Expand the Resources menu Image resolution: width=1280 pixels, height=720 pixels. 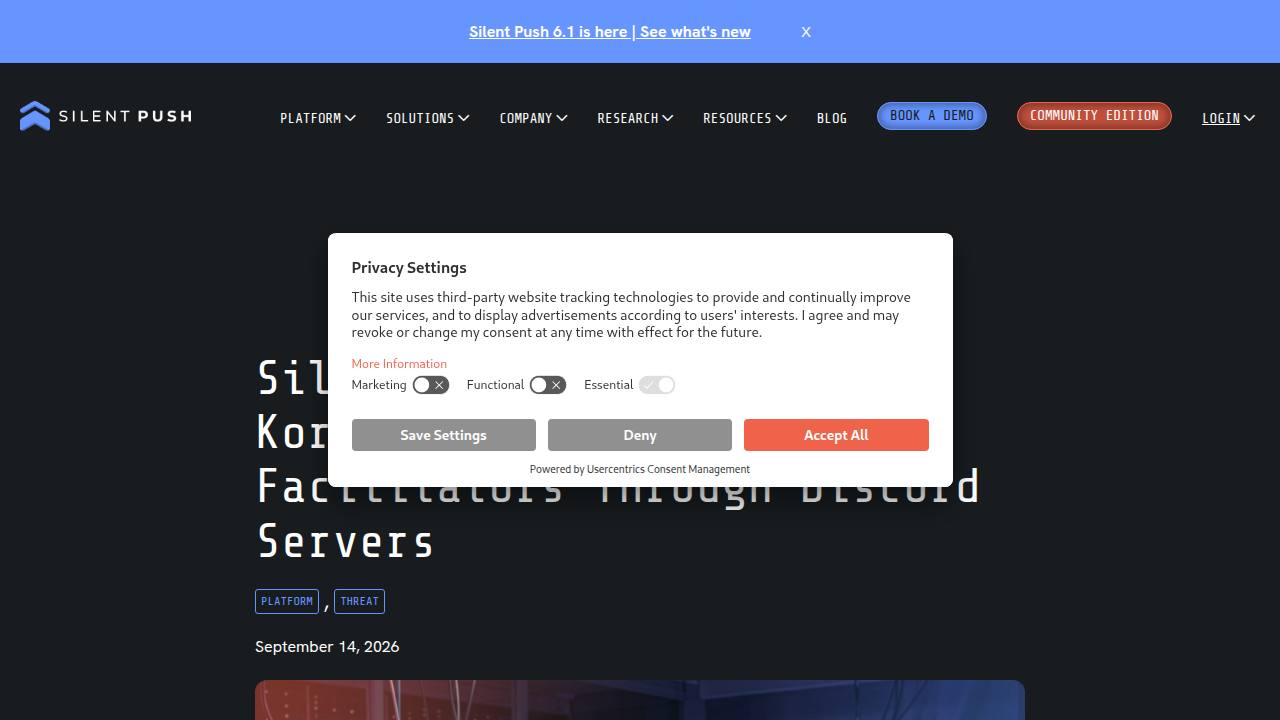tap(745, 118)
